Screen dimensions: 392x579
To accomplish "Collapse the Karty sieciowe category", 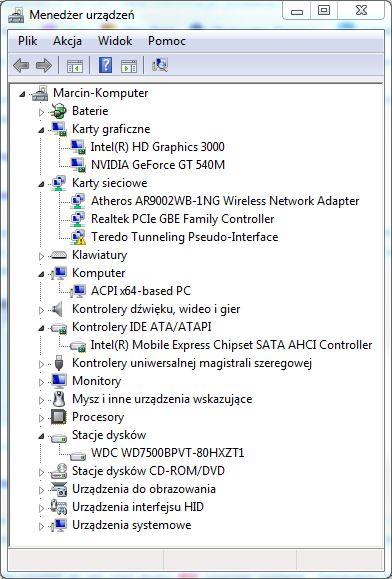I will pos(41,184).
